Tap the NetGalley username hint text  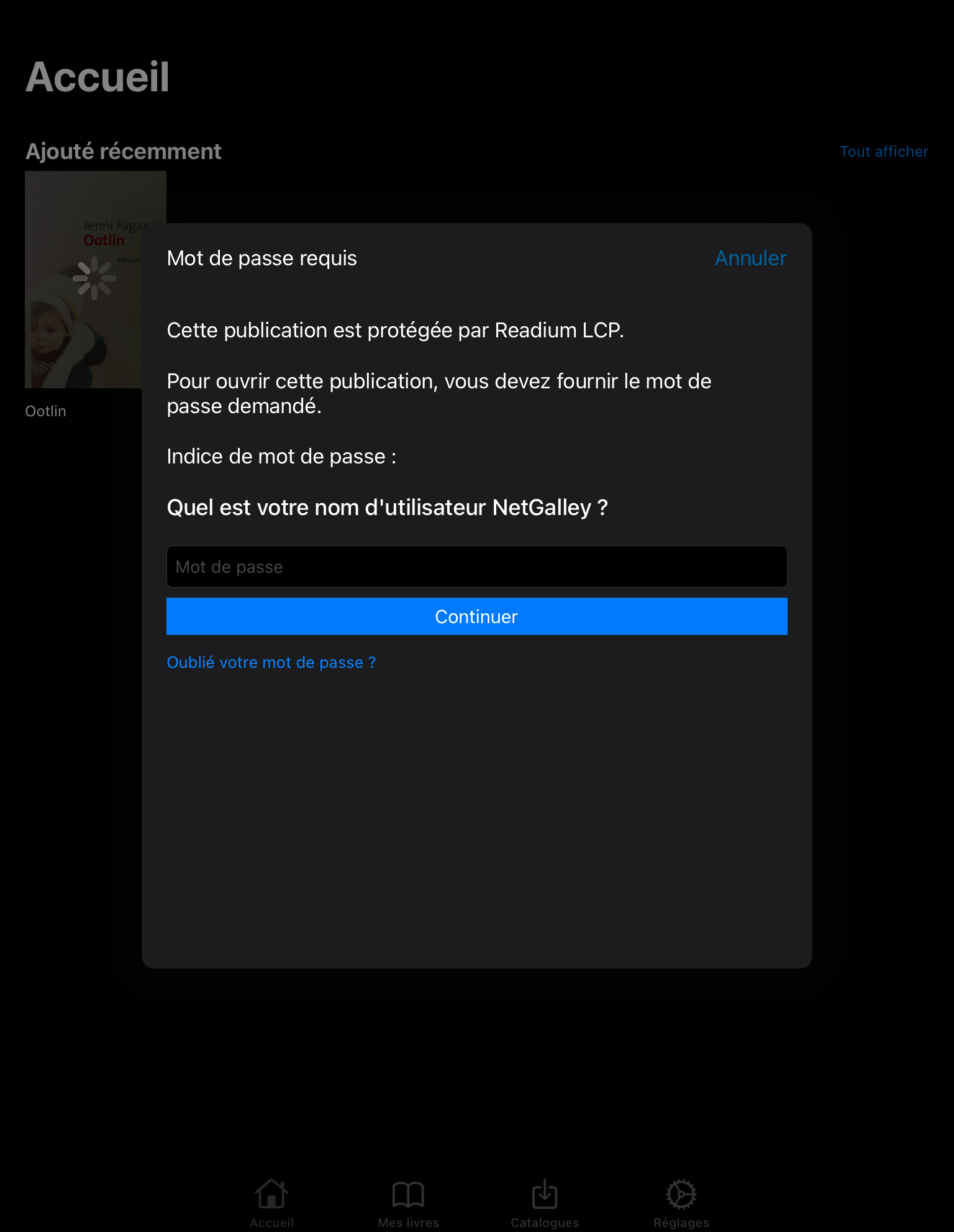(387, 508)
